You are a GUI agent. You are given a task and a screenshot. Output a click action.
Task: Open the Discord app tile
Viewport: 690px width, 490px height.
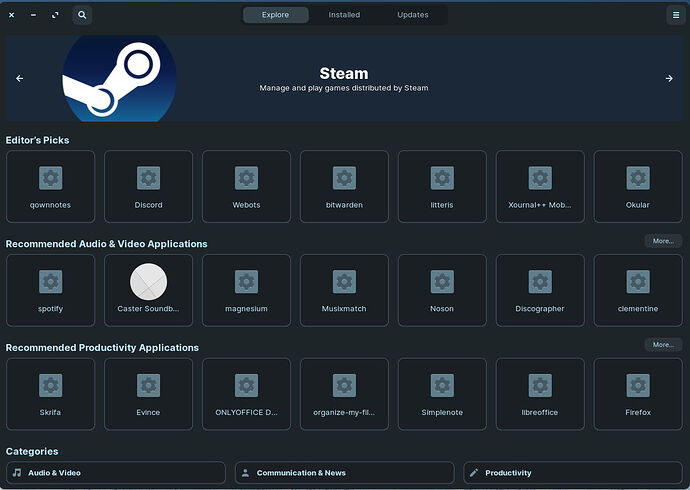pyautogui.click(x=148, y=186)
